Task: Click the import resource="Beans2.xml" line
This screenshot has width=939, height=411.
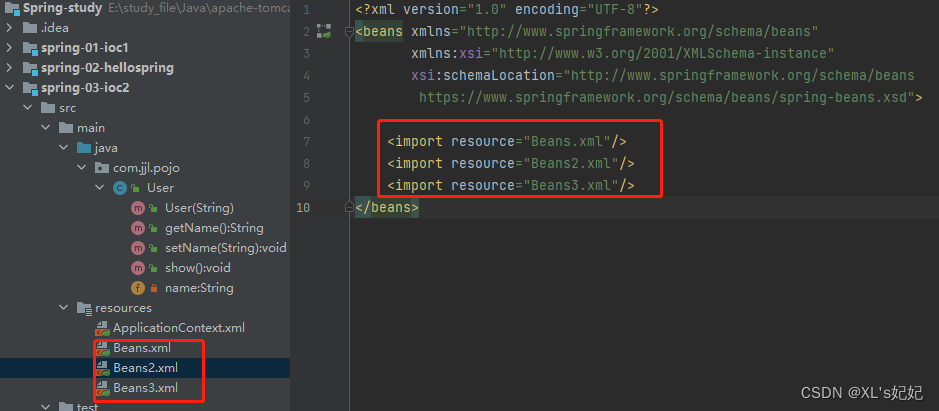Action: [511, 163]
